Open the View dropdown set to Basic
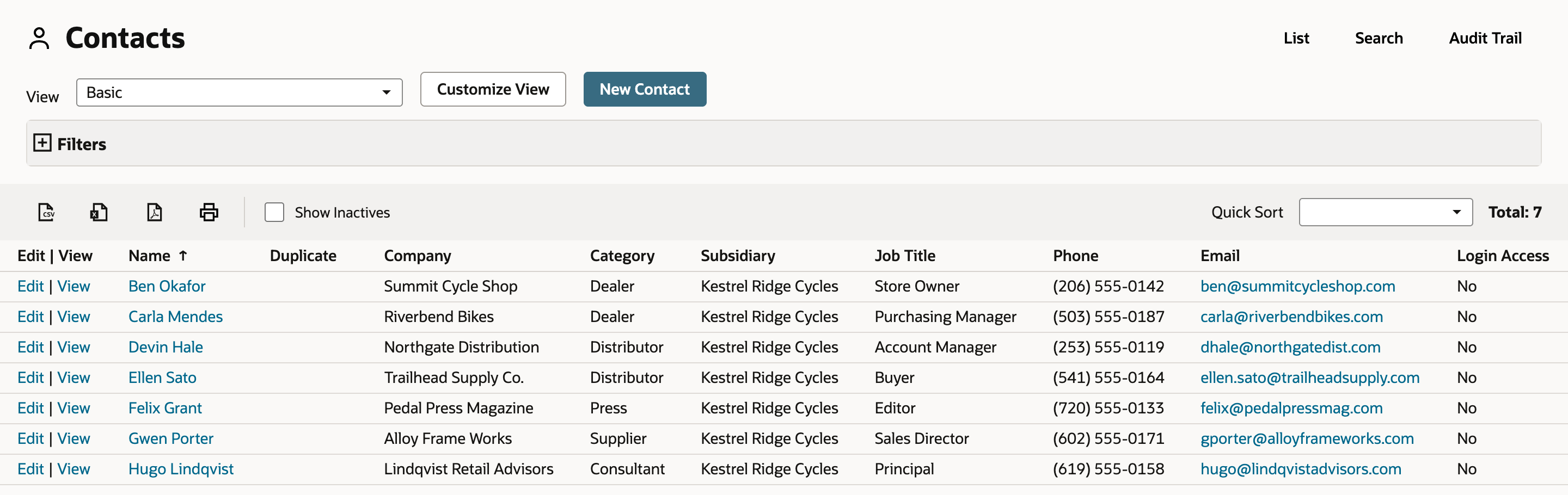The width and height of the screenshot is (1568, 495). click(x=239, y=92)
